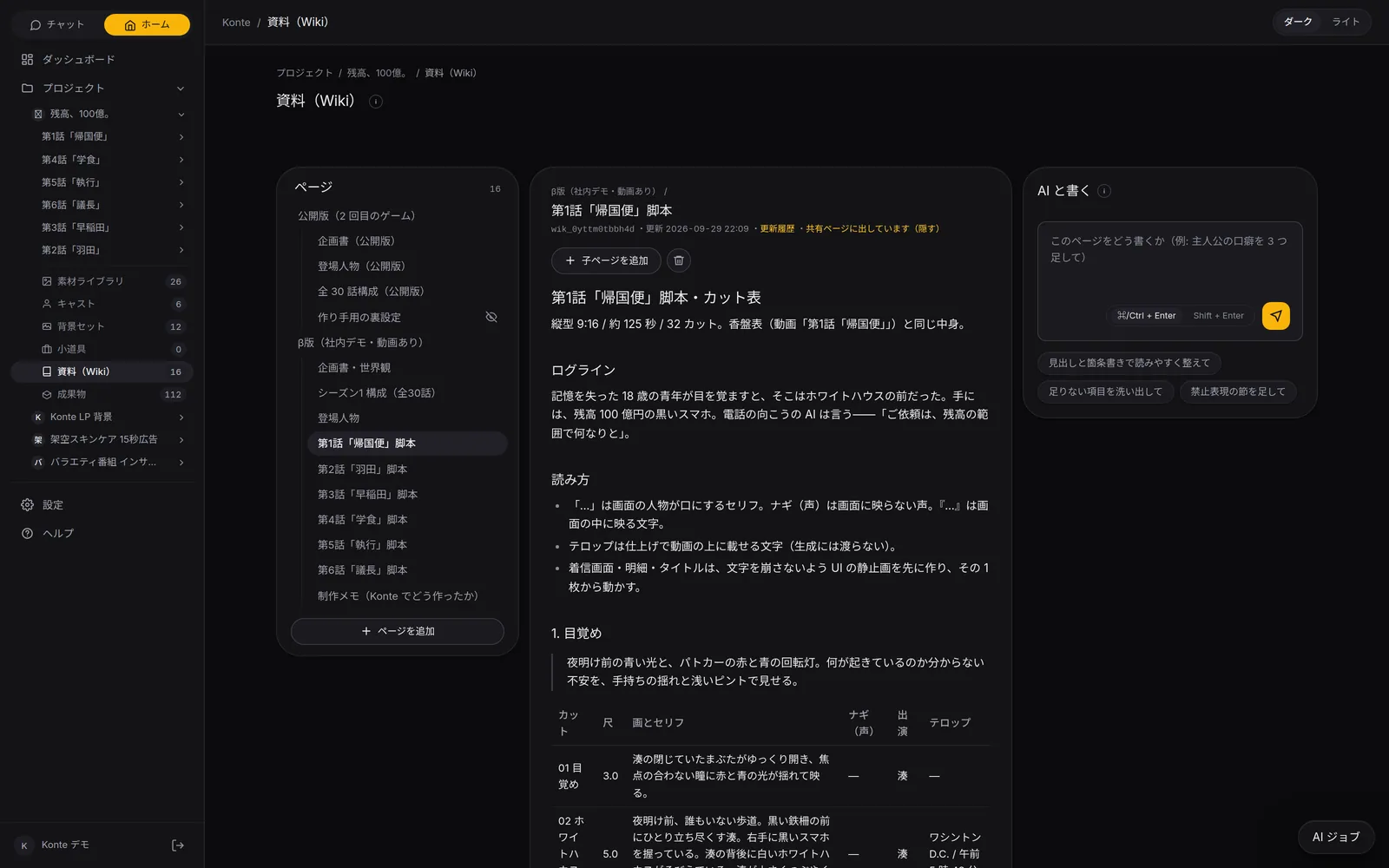This screenshot has width=1389, height=868.
Task: Click suggestion 禁止表現の節を足して
Action: click(1238, 391)
